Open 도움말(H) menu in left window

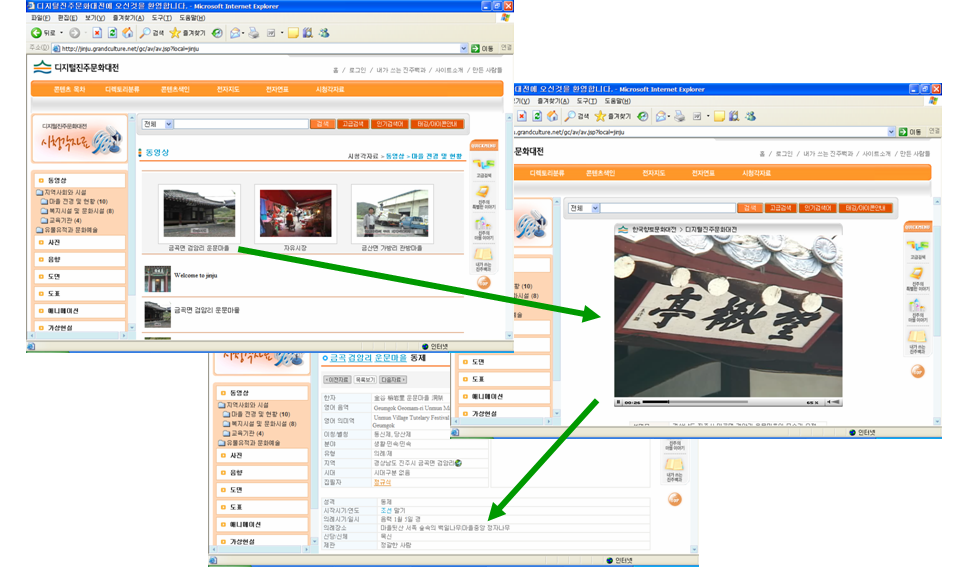[x=192, y=18]
